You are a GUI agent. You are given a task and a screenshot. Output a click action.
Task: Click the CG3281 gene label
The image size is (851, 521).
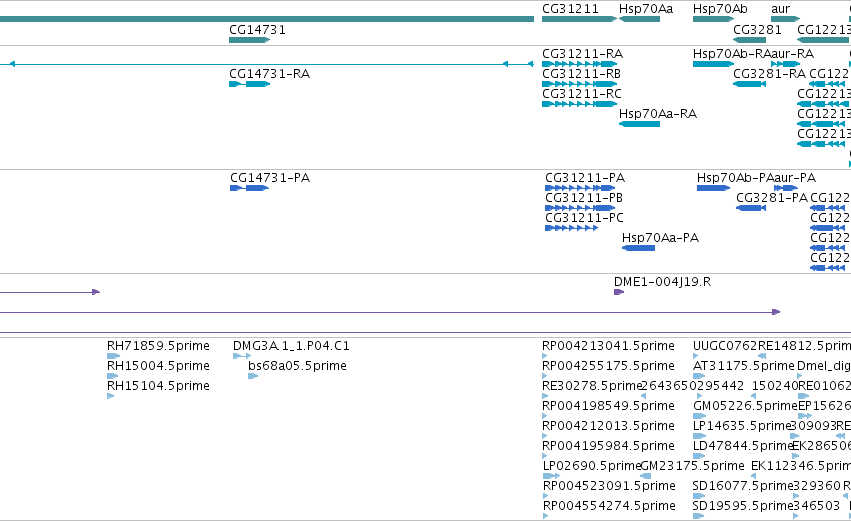pyautogui.click(x=757, y=30)
